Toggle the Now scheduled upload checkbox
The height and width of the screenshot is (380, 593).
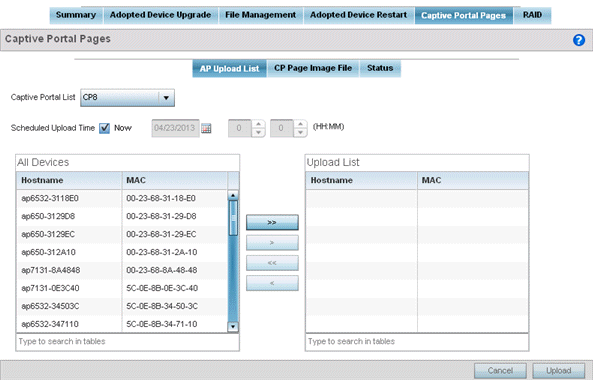point(104,128)
